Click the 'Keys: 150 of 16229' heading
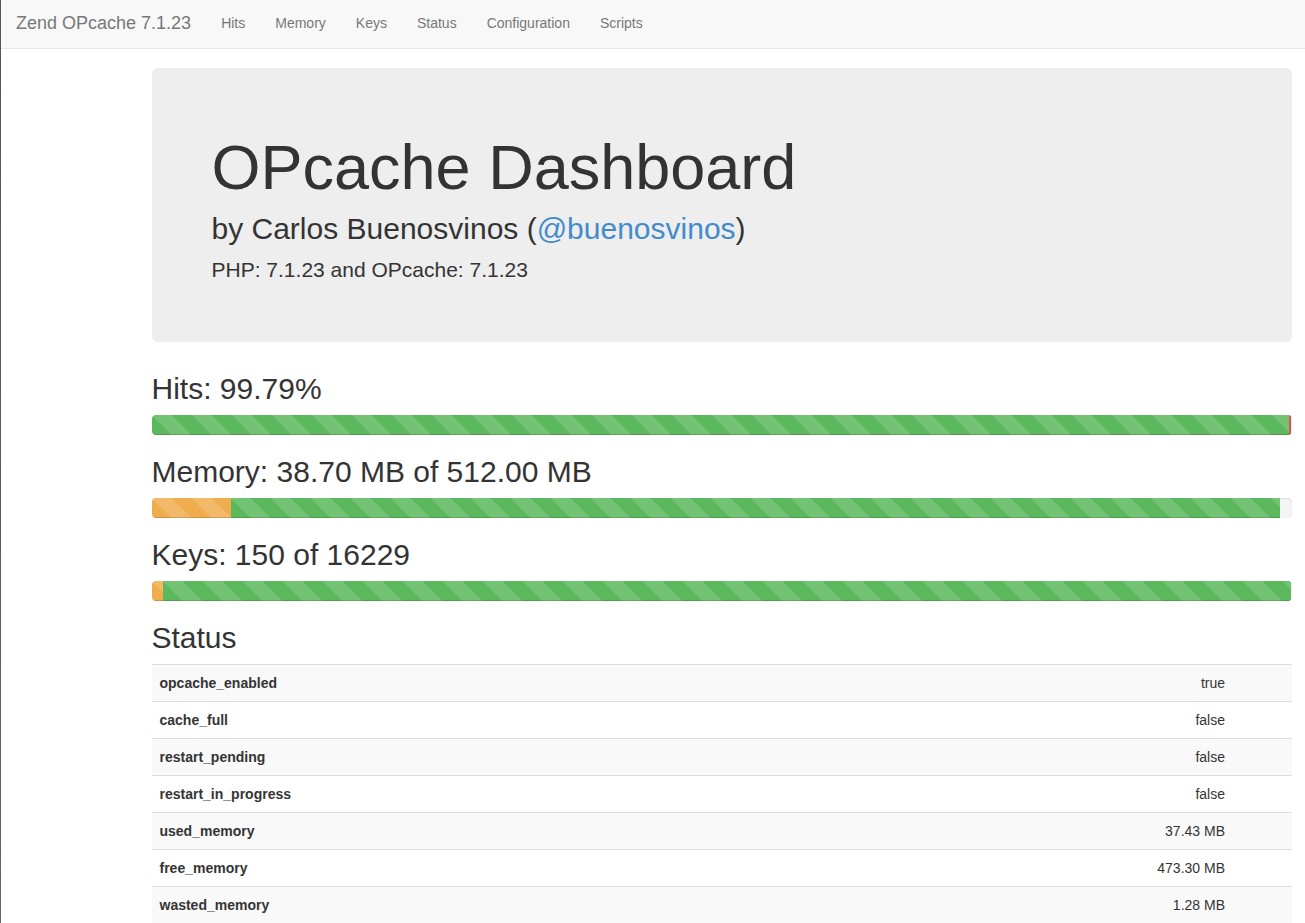1305x923 pixels. 281,555
